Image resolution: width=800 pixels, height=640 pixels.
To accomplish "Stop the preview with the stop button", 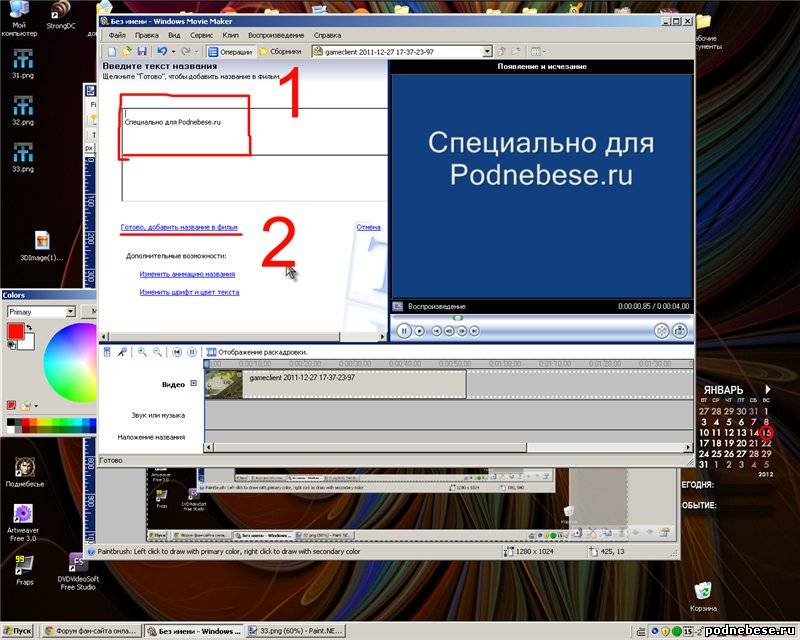I will 419,331.
